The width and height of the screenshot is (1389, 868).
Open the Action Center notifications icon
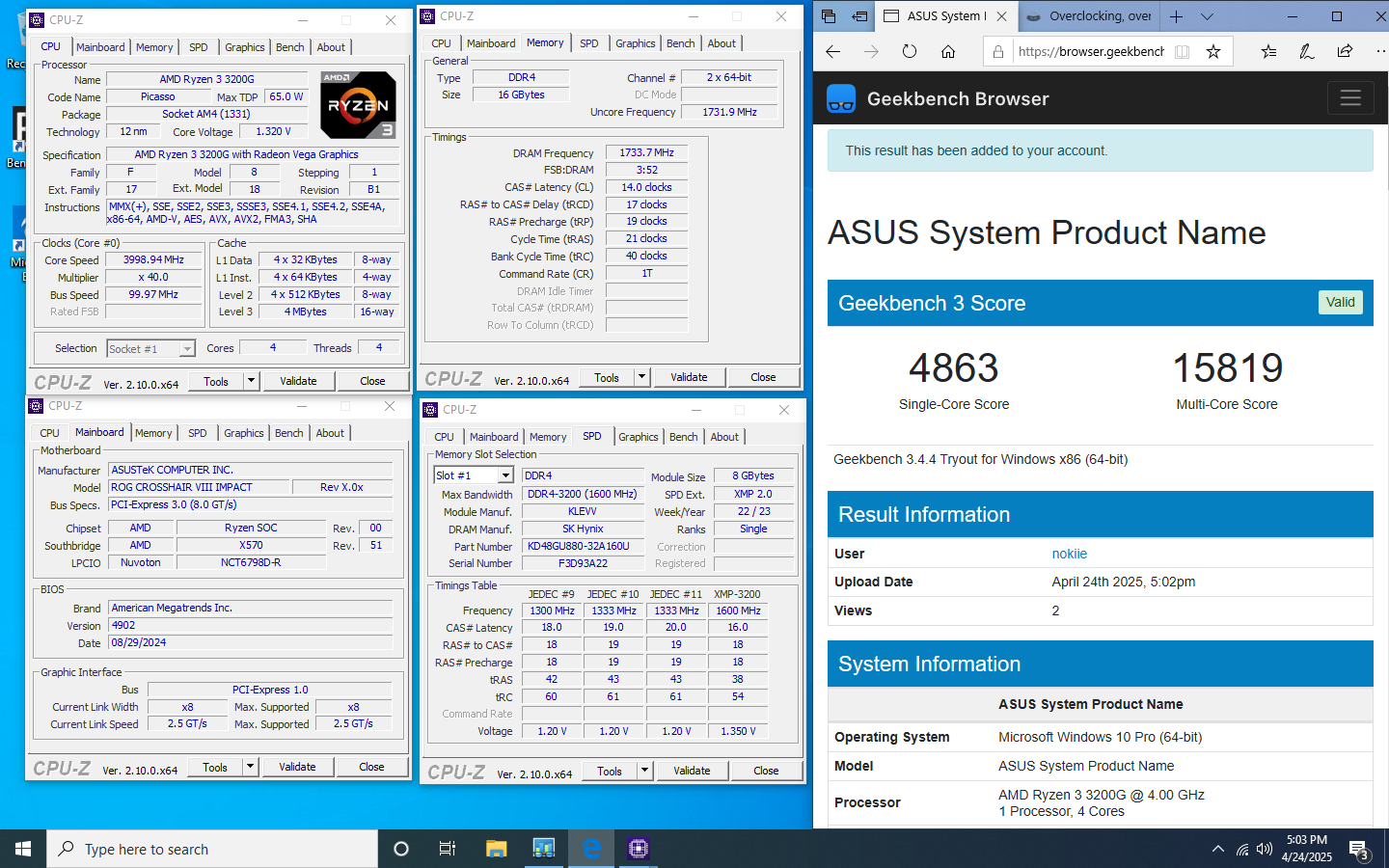(x=1360, y=850)
